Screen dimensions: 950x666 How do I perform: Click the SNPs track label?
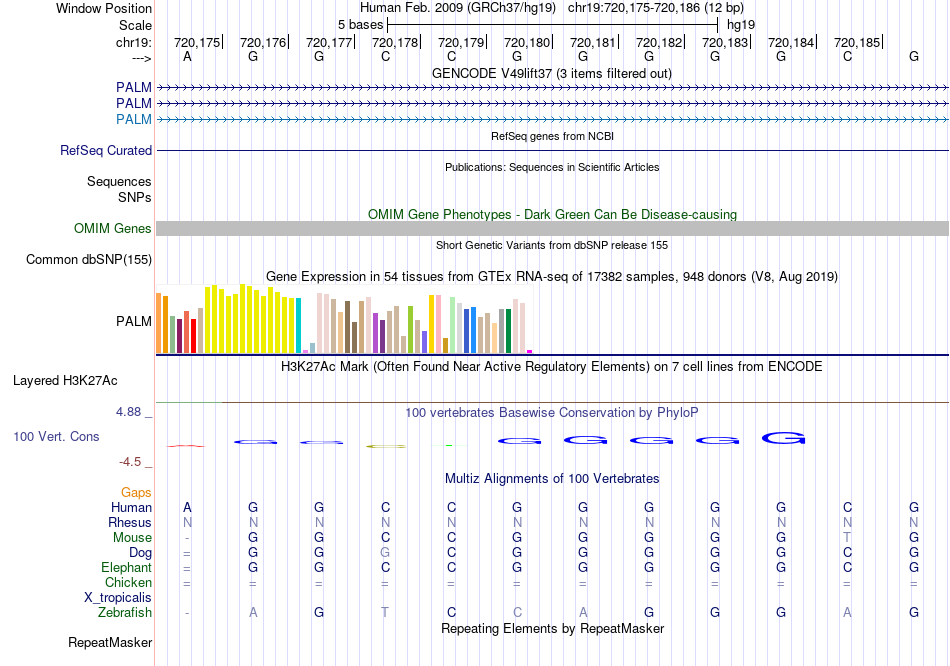pyautogui.click(x=135, y=197)
